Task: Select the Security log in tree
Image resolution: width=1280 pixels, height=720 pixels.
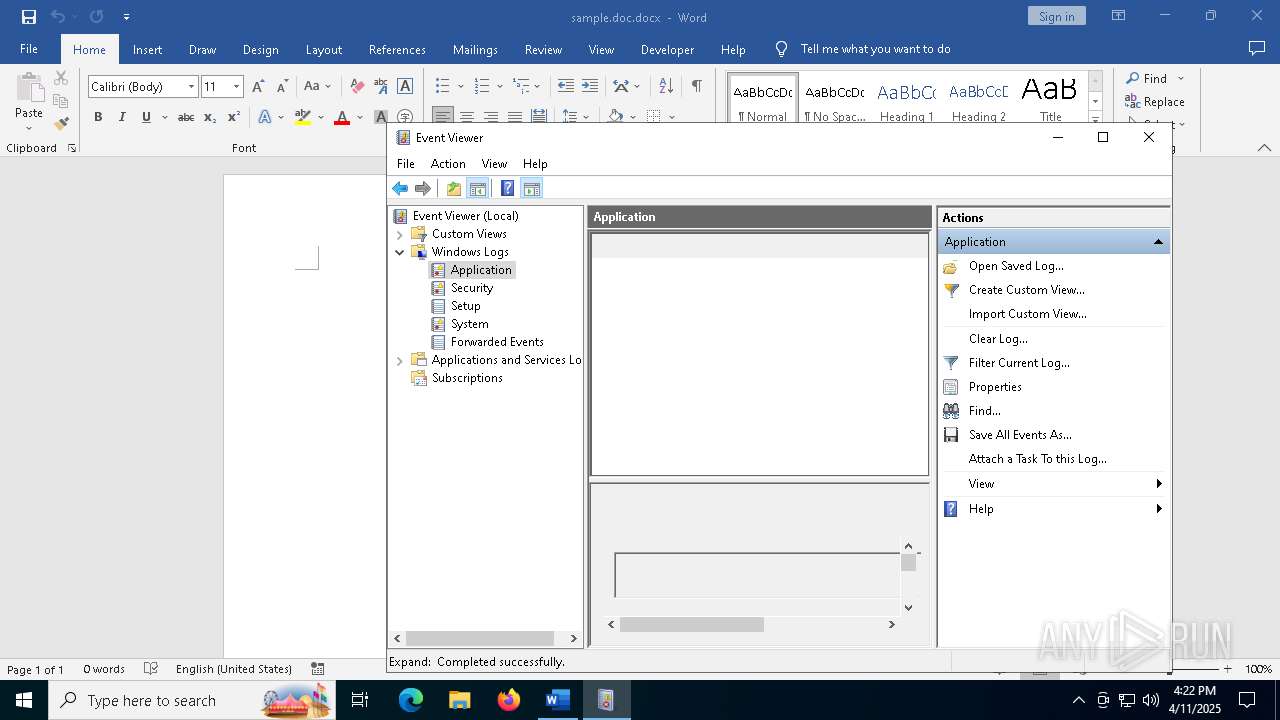Action: [x=472, y=288]
